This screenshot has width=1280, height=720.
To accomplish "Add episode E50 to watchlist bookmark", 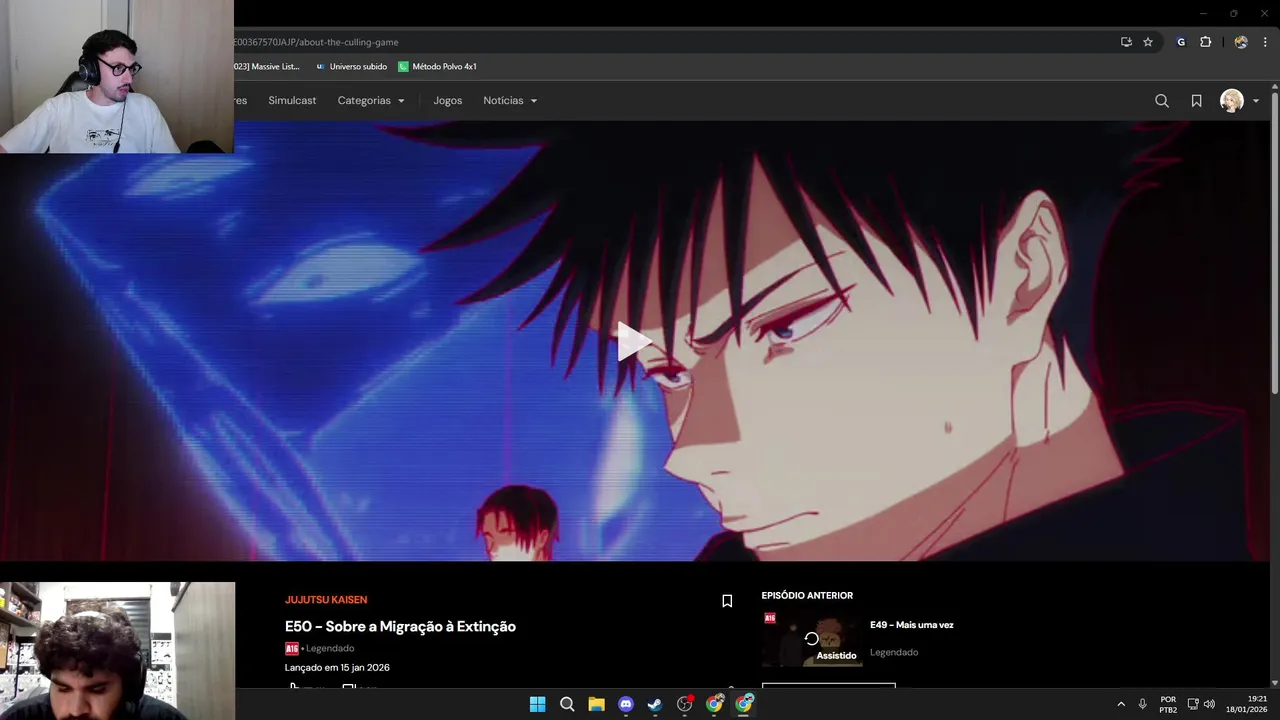I will coord(727,601).
